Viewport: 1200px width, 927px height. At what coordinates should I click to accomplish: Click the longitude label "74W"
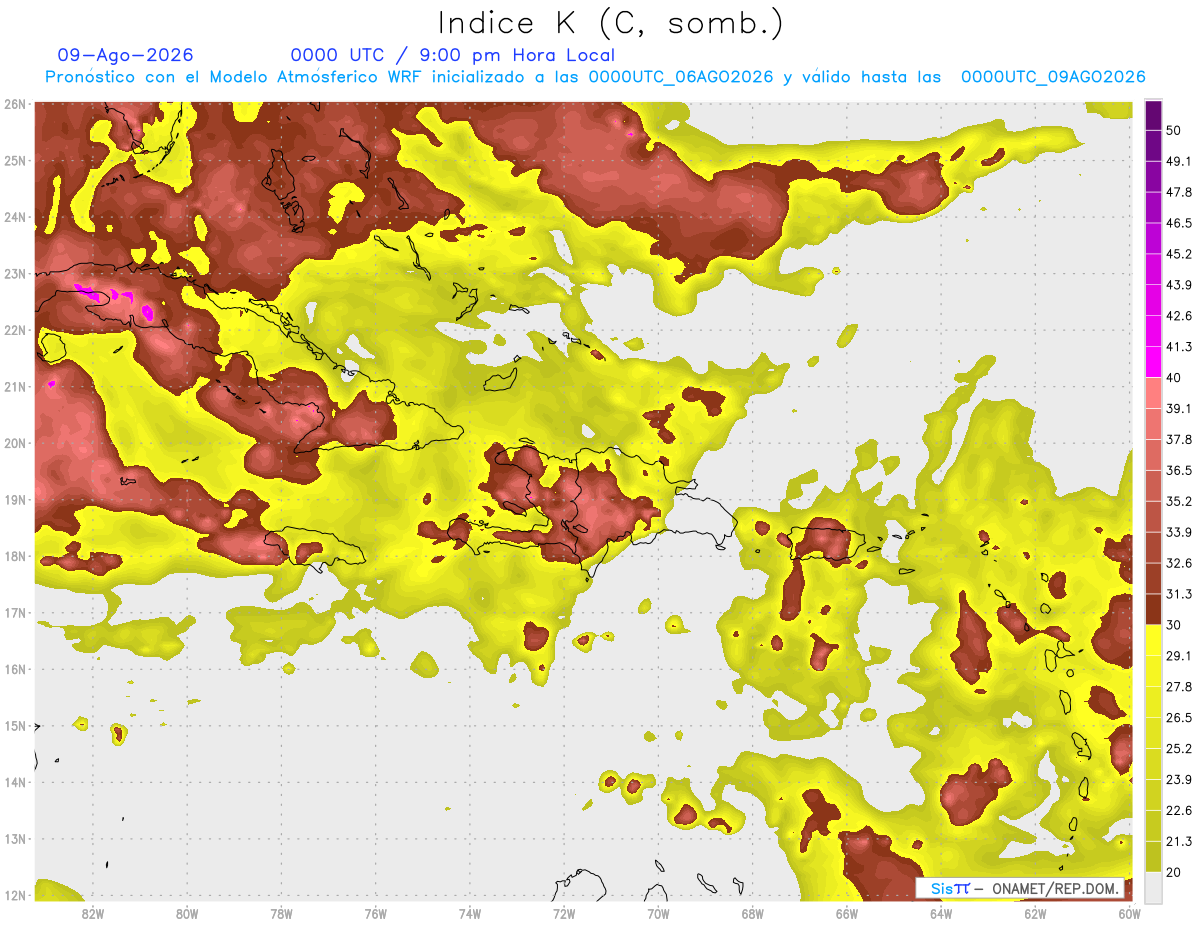point(470,914)
